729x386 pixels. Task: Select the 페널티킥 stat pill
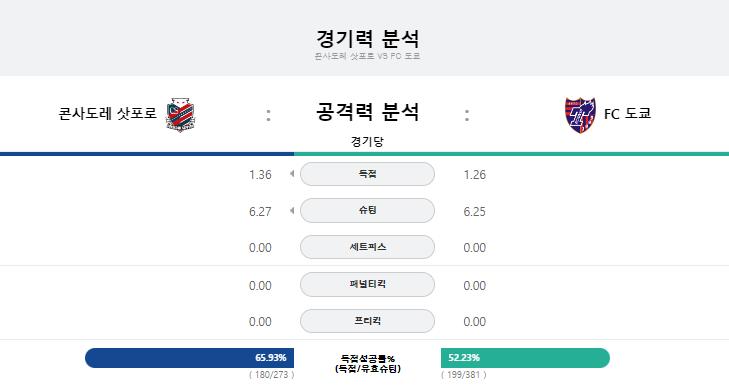(367, 284)
